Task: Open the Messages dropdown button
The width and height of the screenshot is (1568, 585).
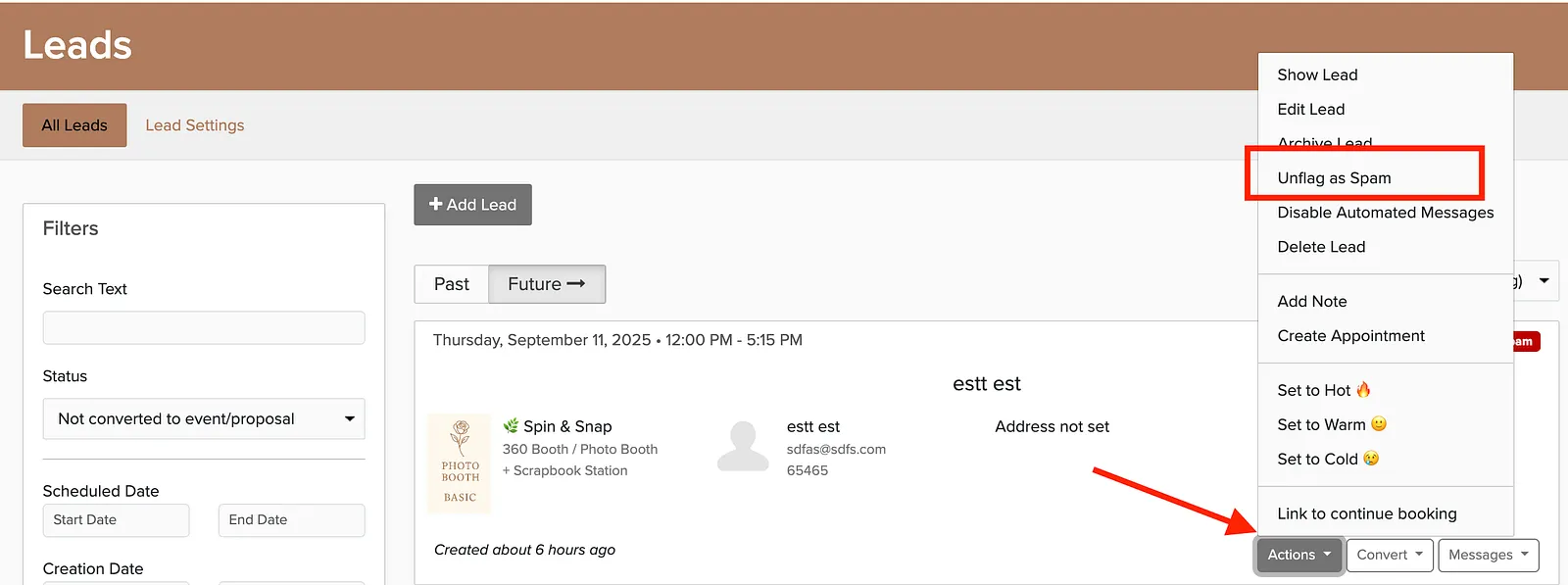Action: [x=1488, y=555]
